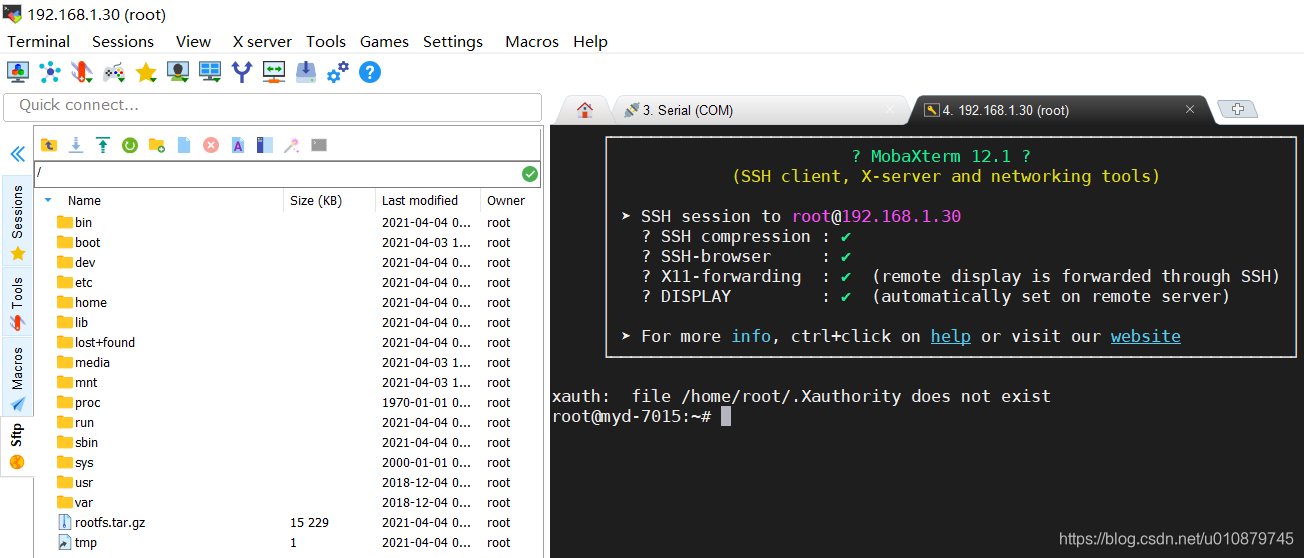The height and width of the screenshot is (558, 1304).
Task: Click the Servers network icon
Action: point(50,72)
